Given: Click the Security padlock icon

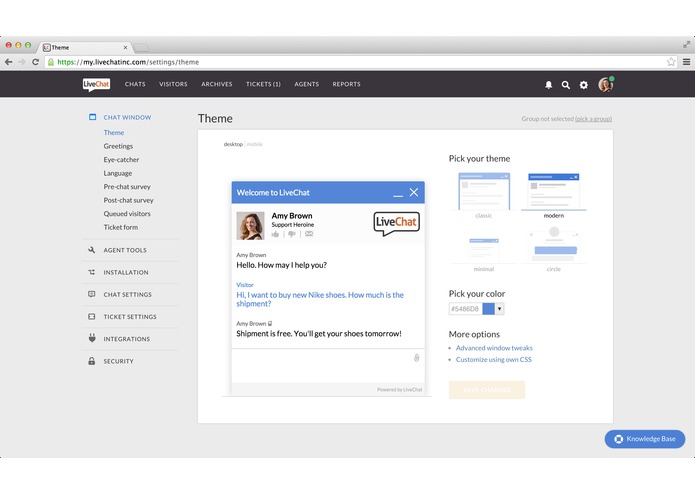Looking at the screenshot, I should click(x=92, y=361).
